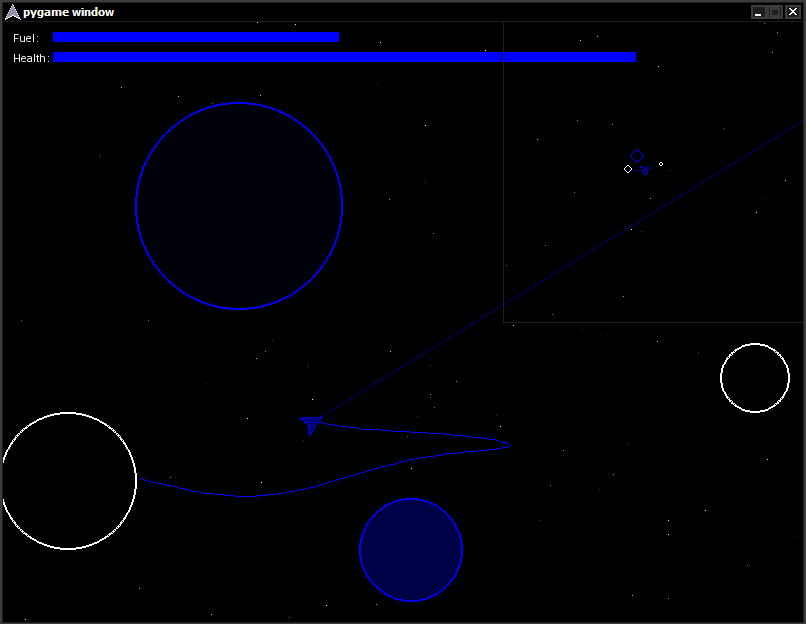Close the pygame window
The image size is (806, 624).
point(793,12)
